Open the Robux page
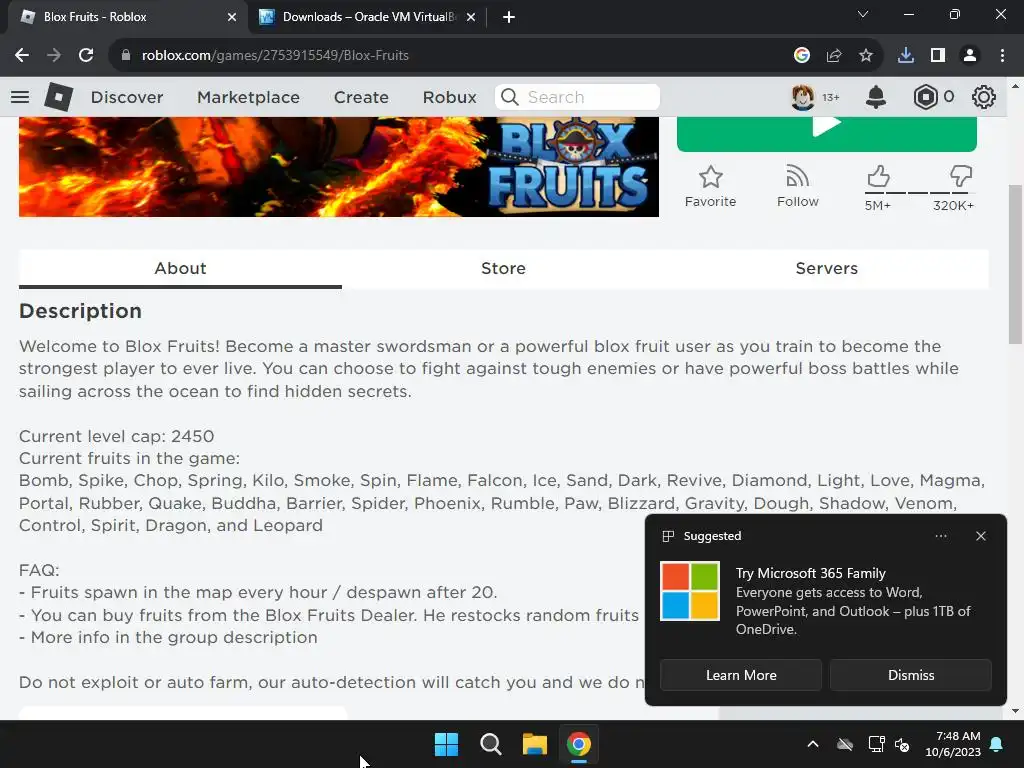1024x768 pixels. point(449,97)
